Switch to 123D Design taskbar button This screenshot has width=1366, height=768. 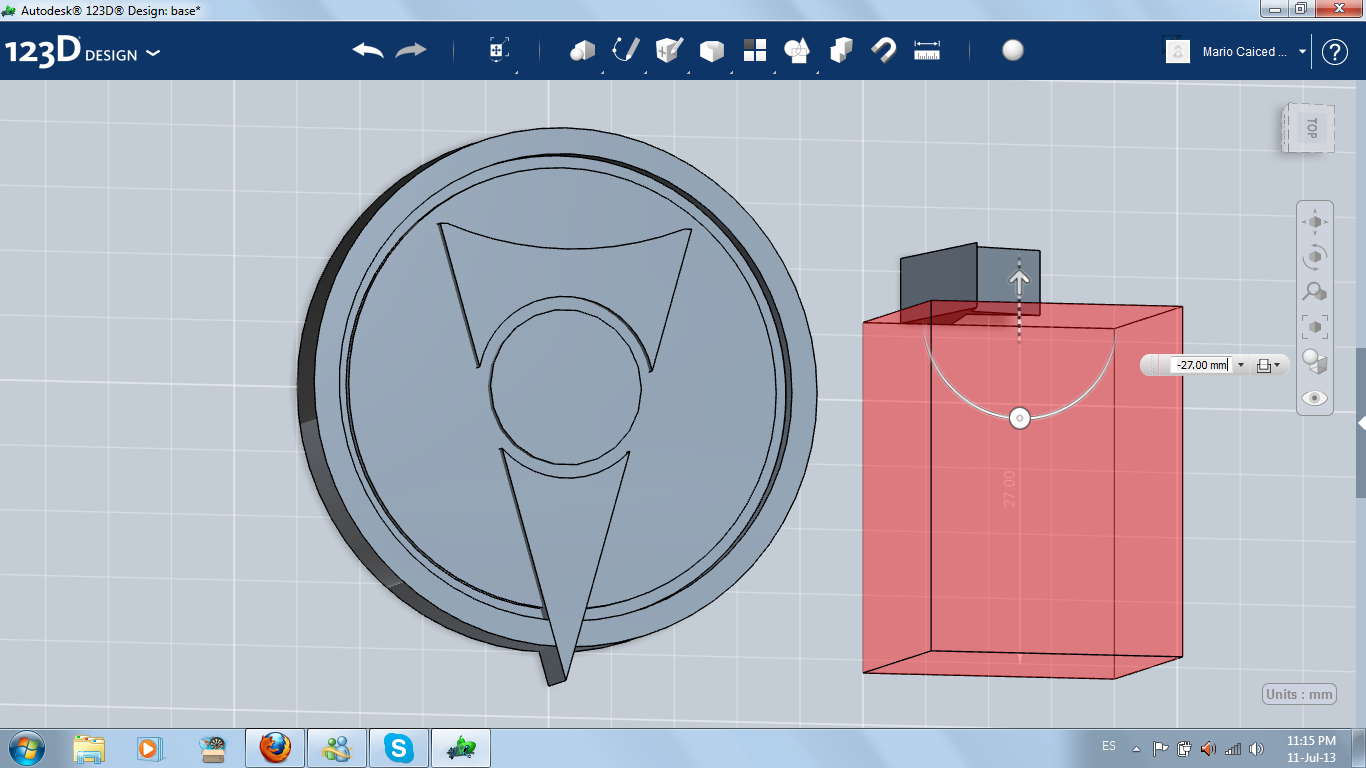click(461, 748)
